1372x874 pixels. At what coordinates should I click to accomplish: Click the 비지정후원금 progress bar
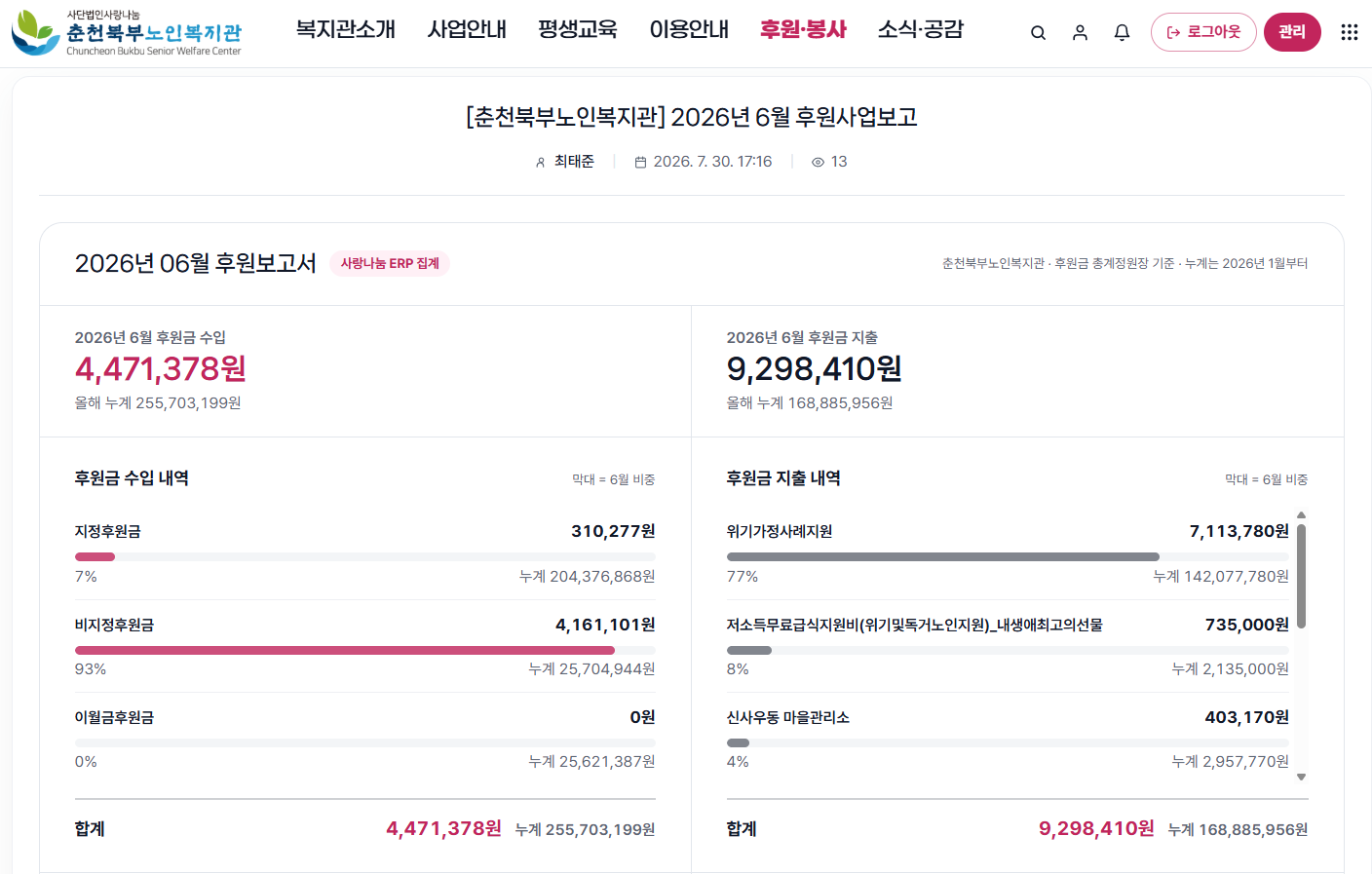pos(365,650)
